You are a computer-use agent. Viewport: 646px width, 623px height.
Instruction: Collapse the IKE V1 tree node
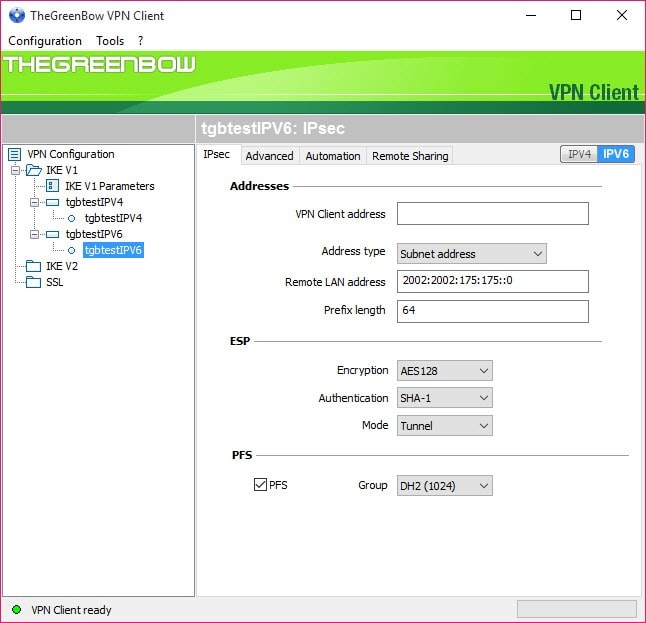(x=15, y=170)
